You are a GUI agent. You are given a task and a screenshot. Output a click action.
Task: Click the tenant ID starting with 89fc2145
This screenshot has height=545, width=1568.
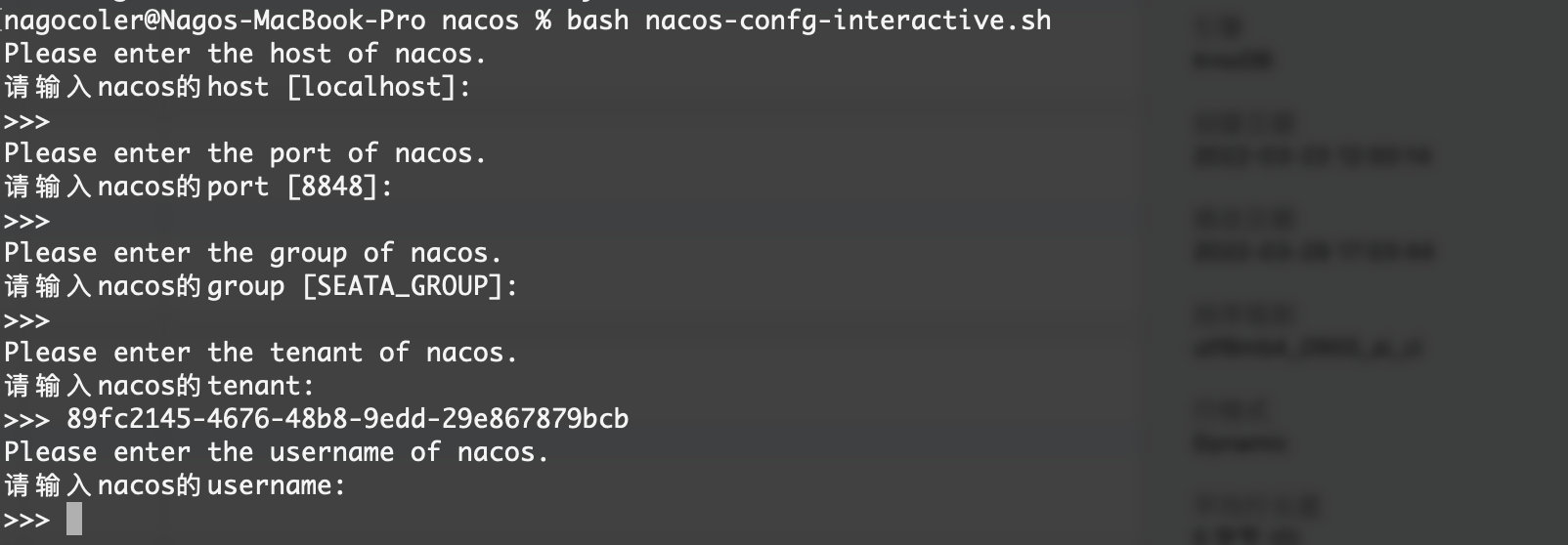coord(347,419)
